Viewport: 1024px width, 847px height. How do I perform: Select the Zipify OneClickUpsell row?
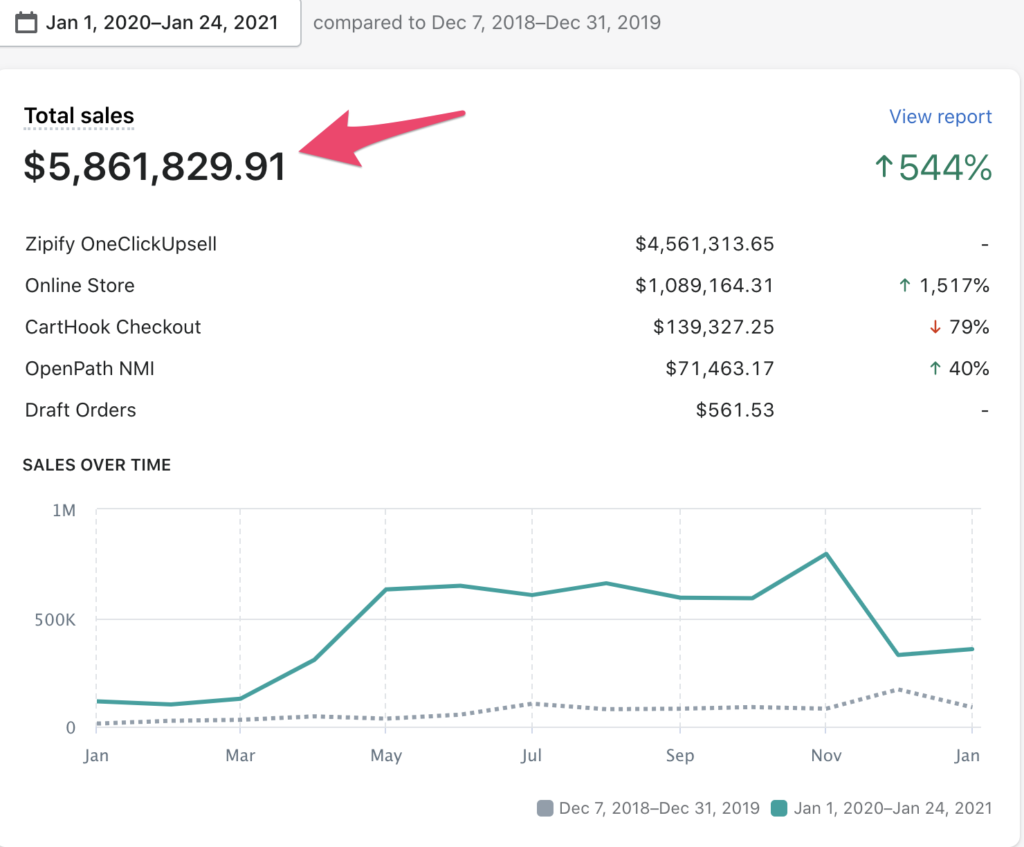click(x=121, y=244)
